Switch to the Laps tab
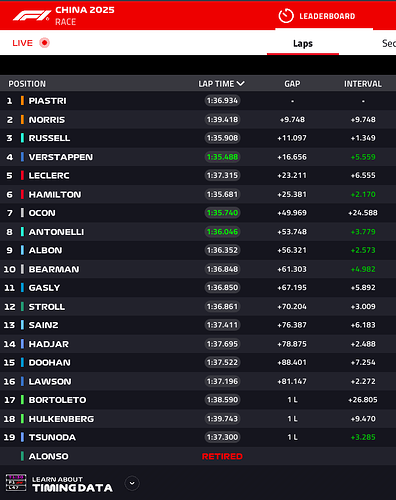 click(303, 43)
